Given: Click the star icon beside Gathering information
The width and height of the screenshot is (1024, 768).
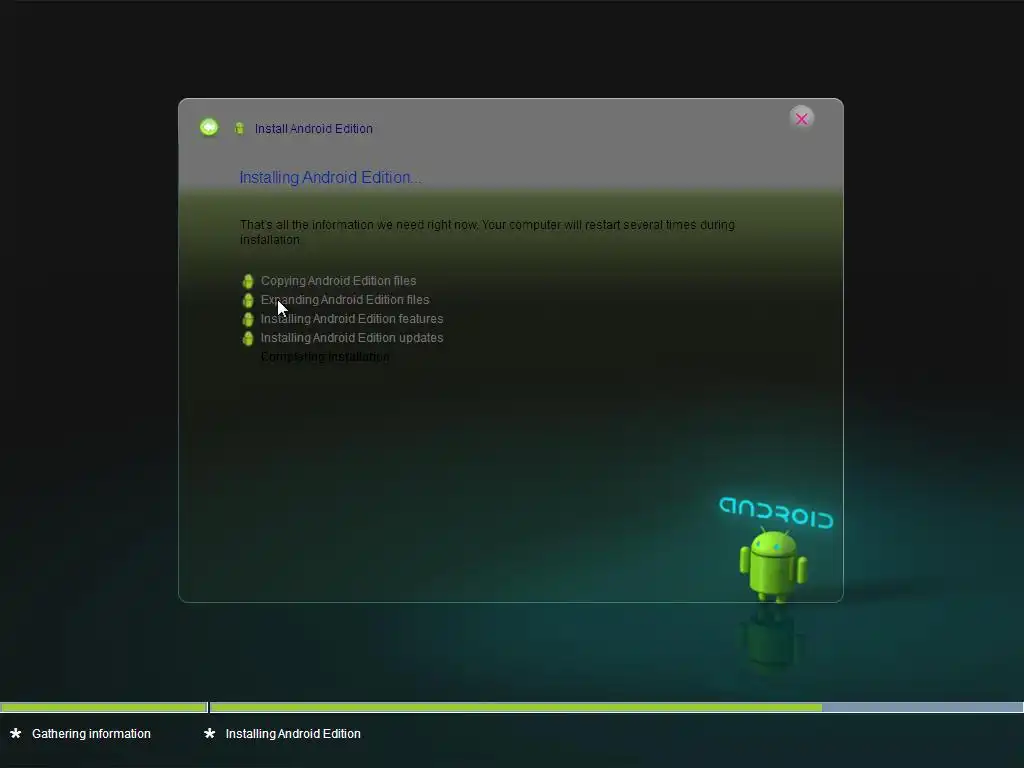Looking at the screenshot, I should pyautogui.click(x=16, y=733).
